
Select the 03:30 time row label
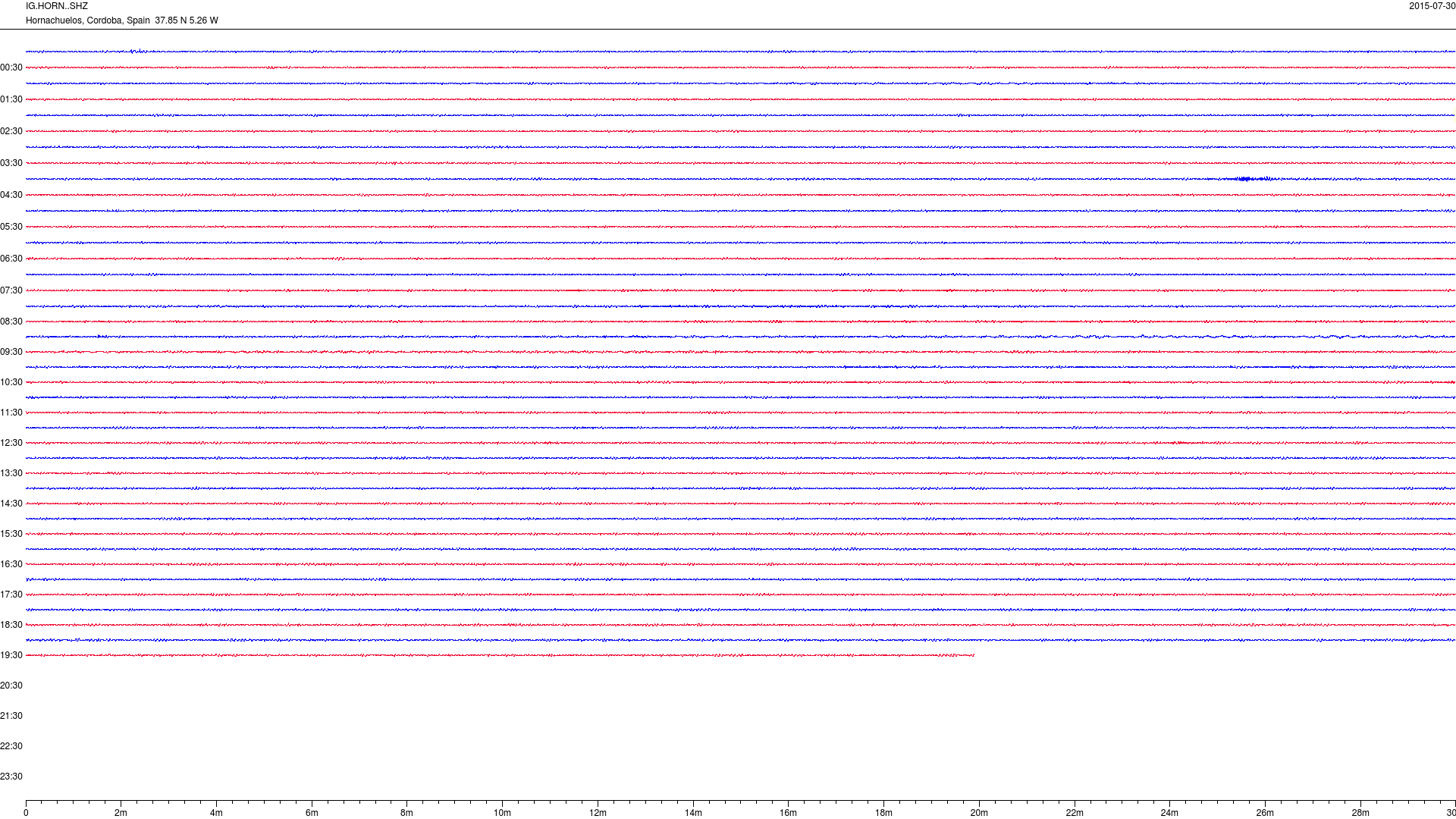point(11,163)
